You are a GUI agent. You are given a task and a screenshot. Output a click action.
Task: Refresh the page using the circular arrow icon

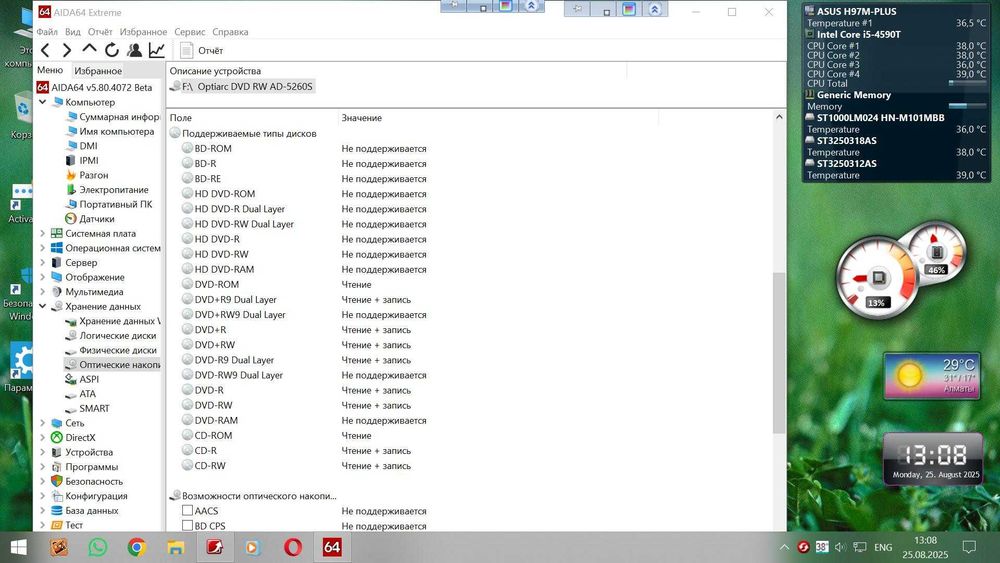pyautogui.click(x=112, y=50)
